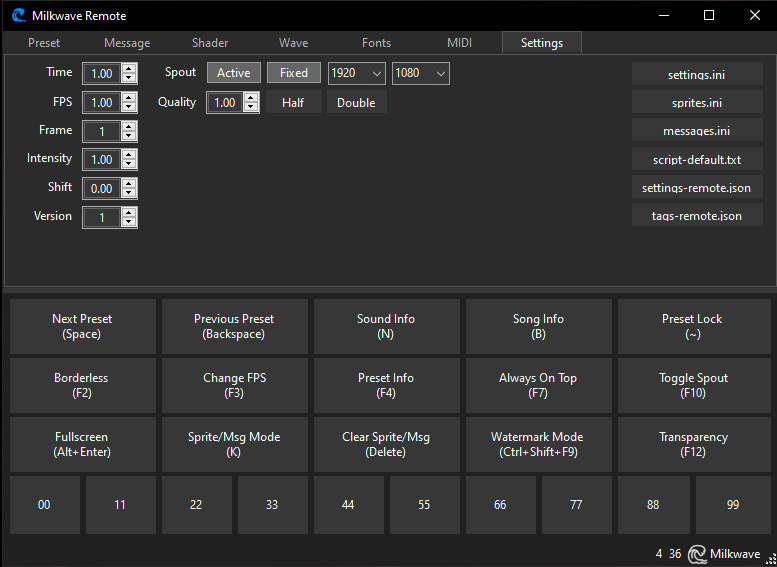Click the Milkwave Remote title bar app icon
Image resolution: width=777 pixels, height=567 pixels.
pyautogui.click(x=18, y=16)
